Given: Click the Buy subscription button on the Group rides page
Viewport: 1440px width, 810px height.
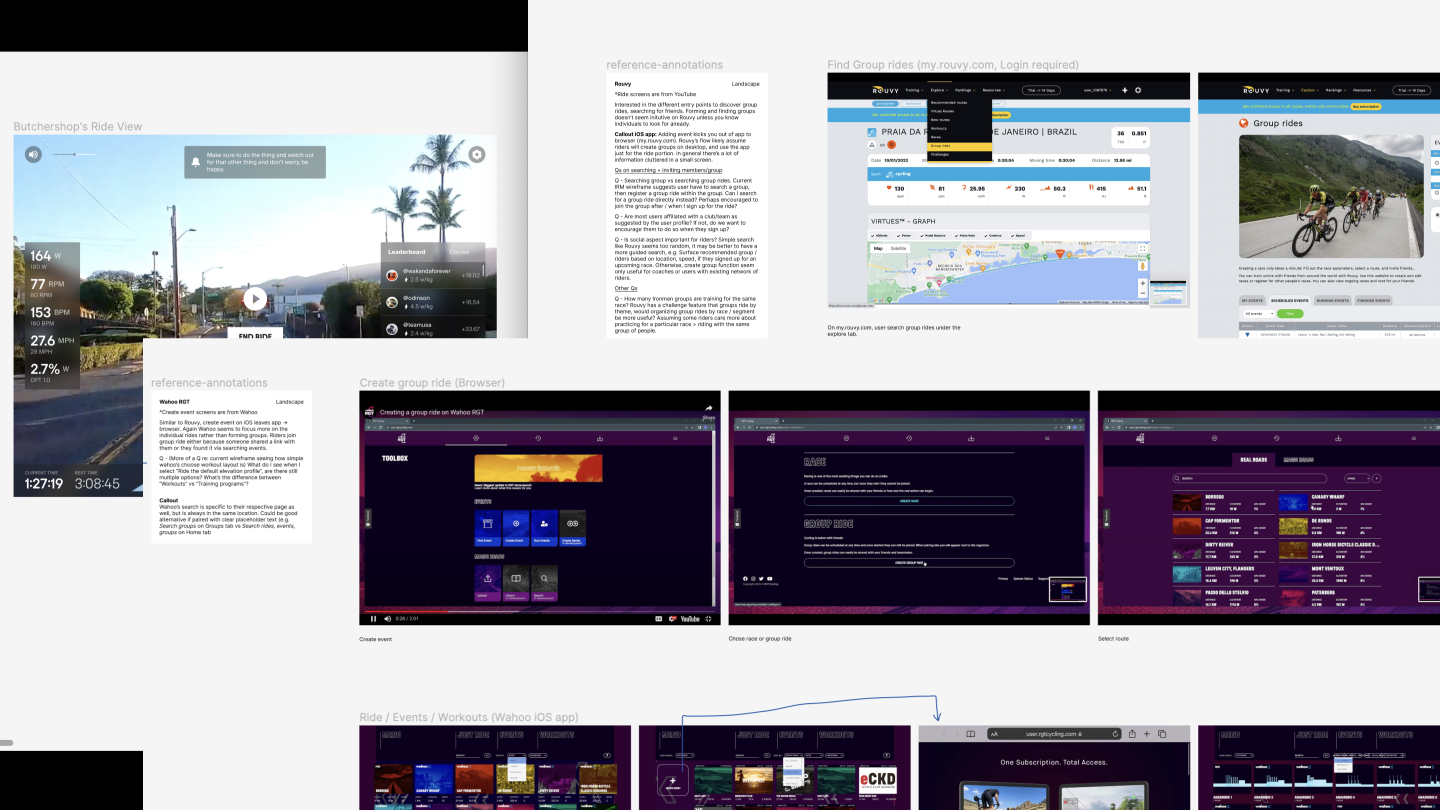Looking at the screenshot, I should click(1366, 106).
